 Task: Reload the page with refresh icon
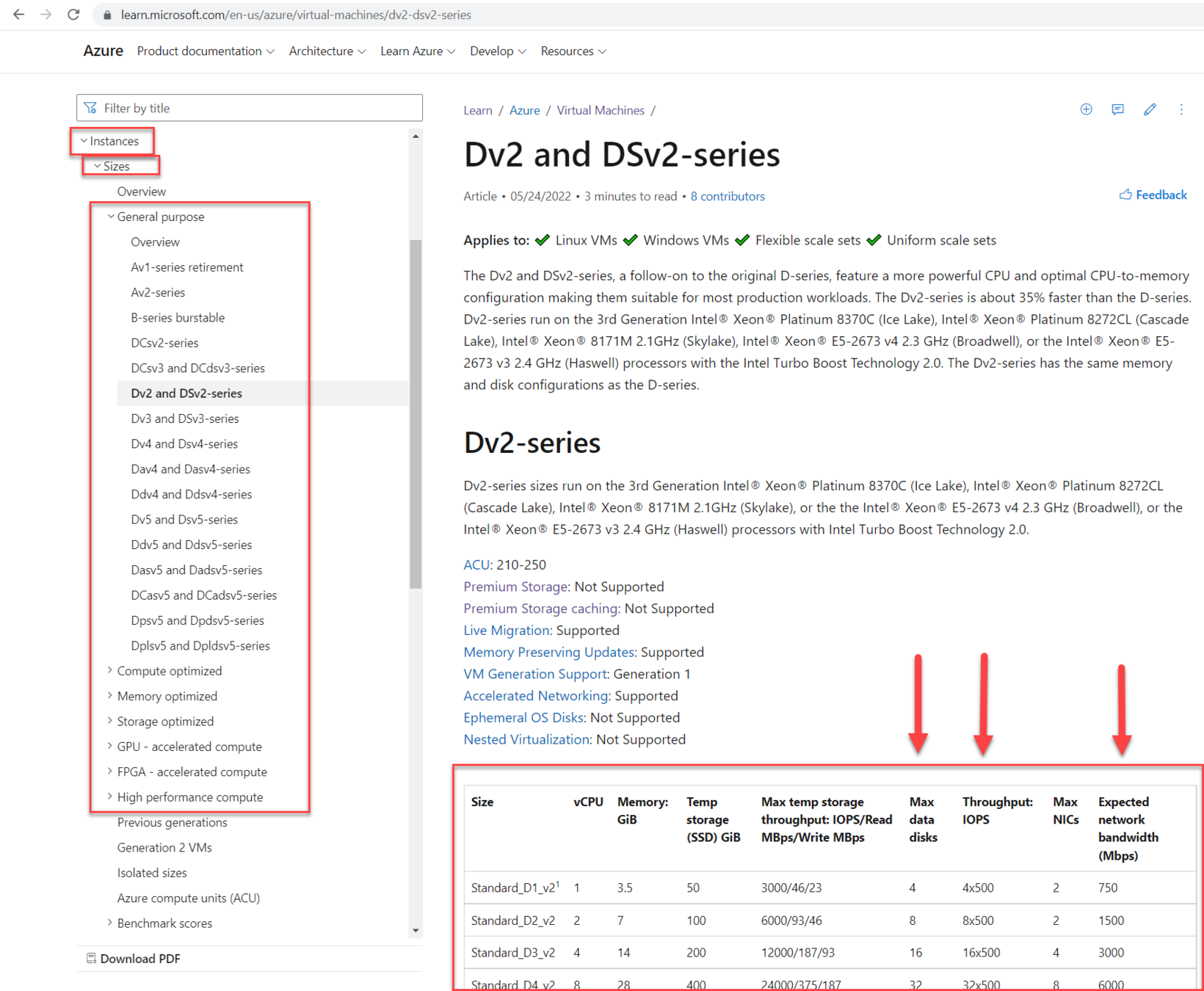(73, 15)
